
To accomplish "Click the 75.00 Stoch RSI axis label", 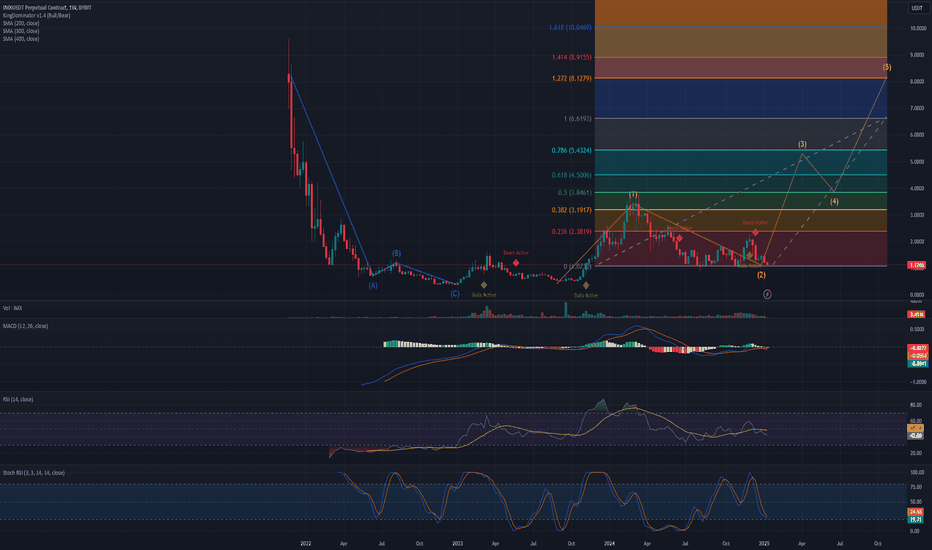I will (x=916, y=486).
